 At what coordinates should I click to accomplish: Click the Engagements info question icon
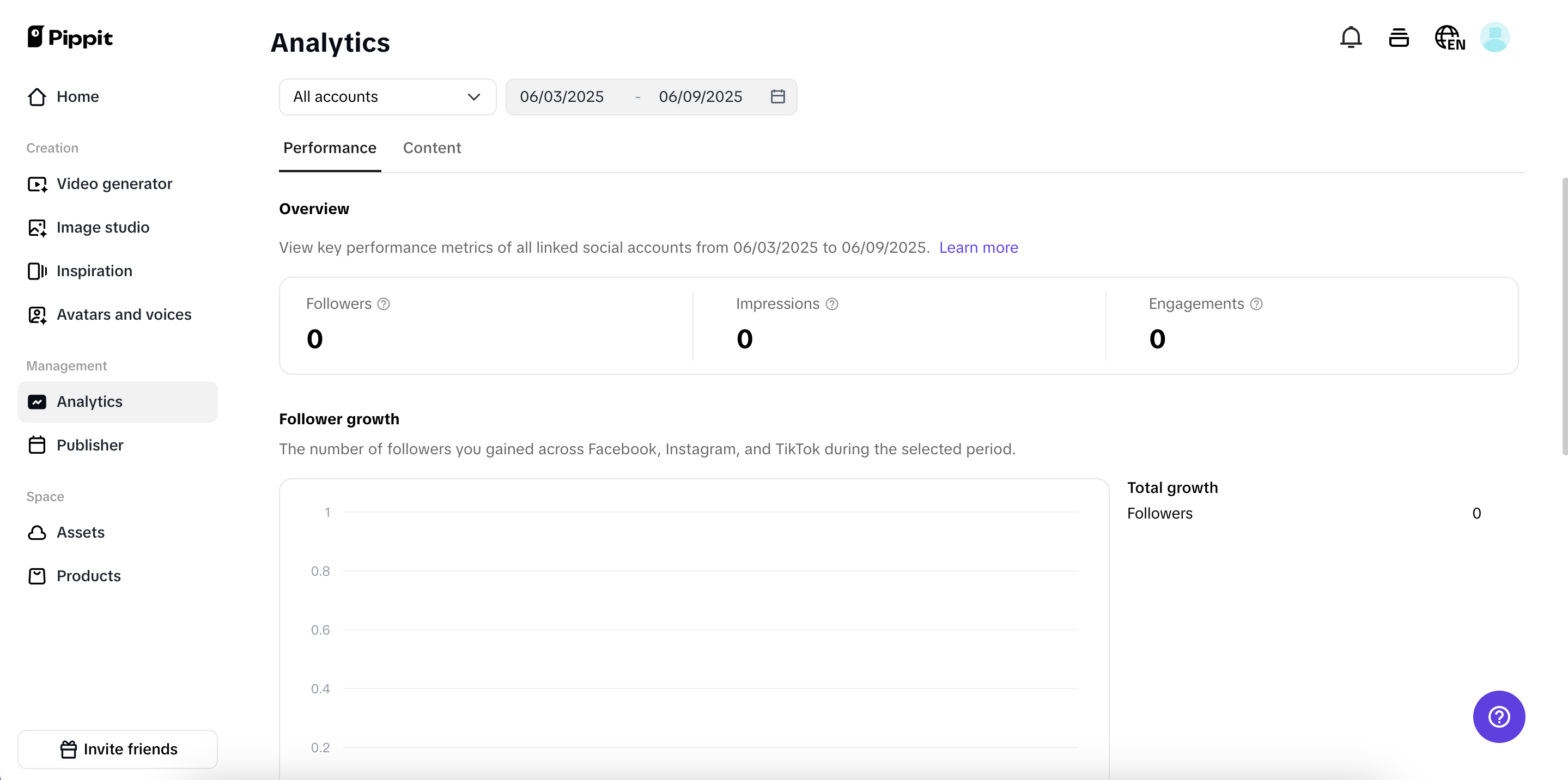(x=1256, y=303)
